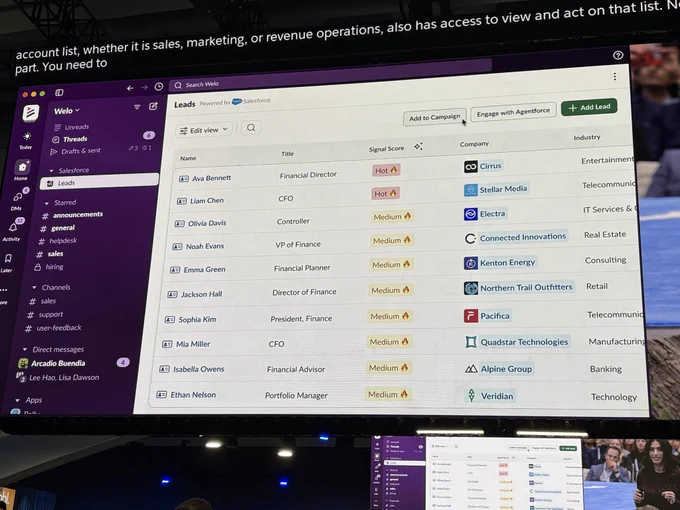Click the Add Lead button
This screenshot has width=680, height=510.
pos(589,107)
